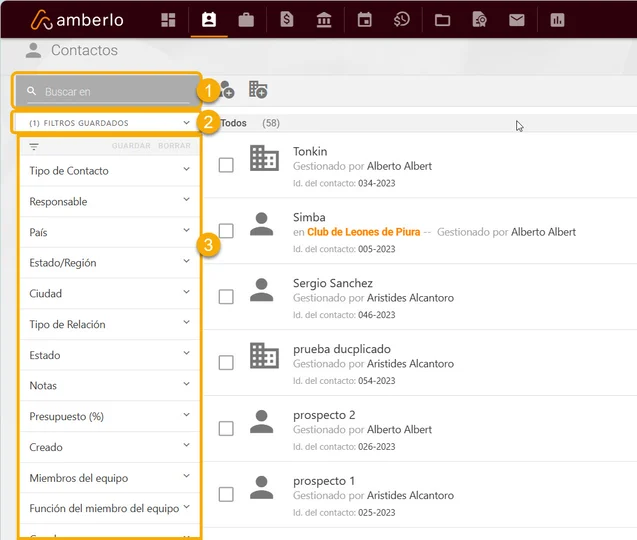637x540 pixels.
Task: Open the prospecto 2 contact name
Action: (324, 415)
